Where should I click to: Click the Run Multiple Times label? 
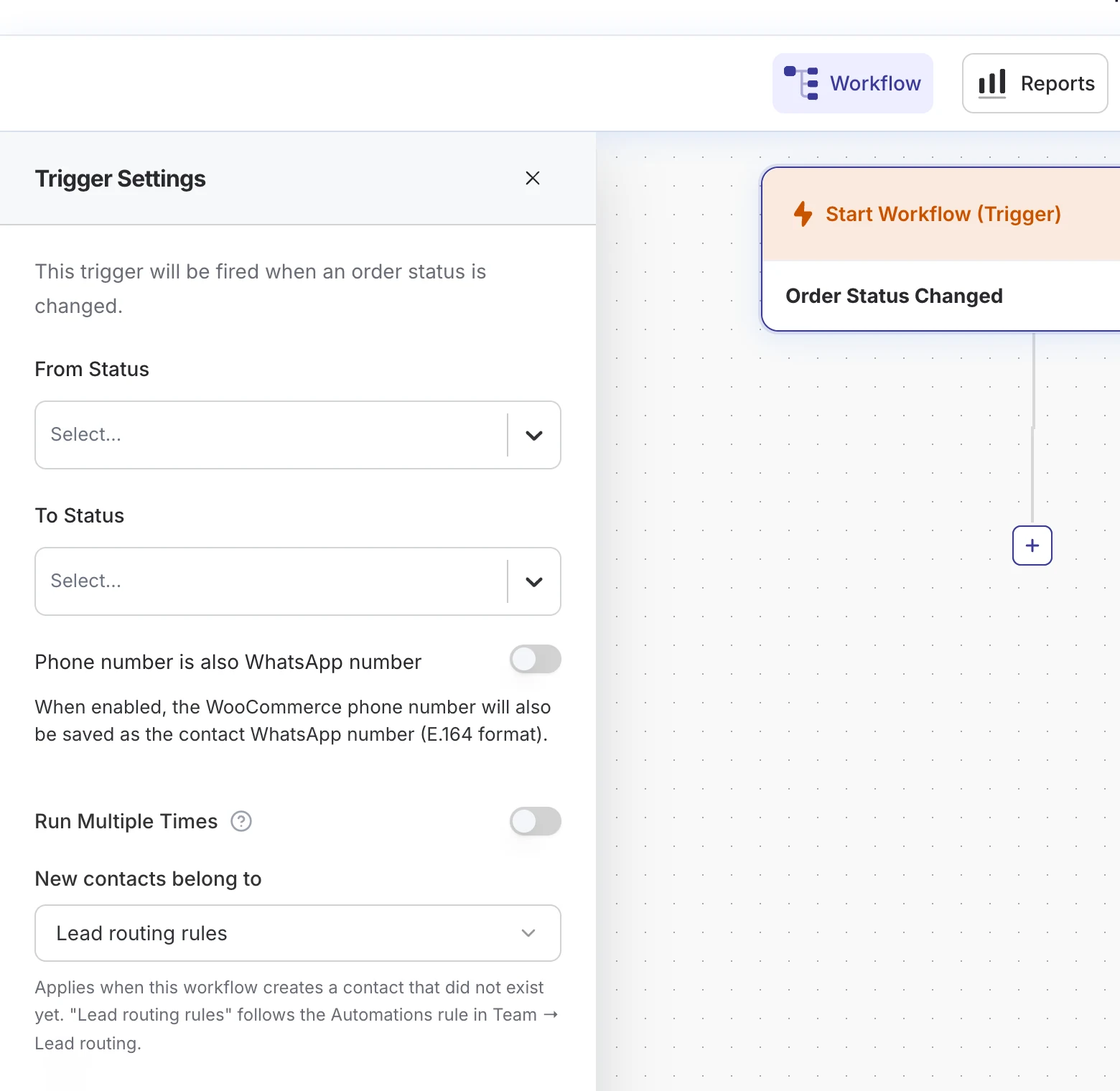[x=126, y=821]
